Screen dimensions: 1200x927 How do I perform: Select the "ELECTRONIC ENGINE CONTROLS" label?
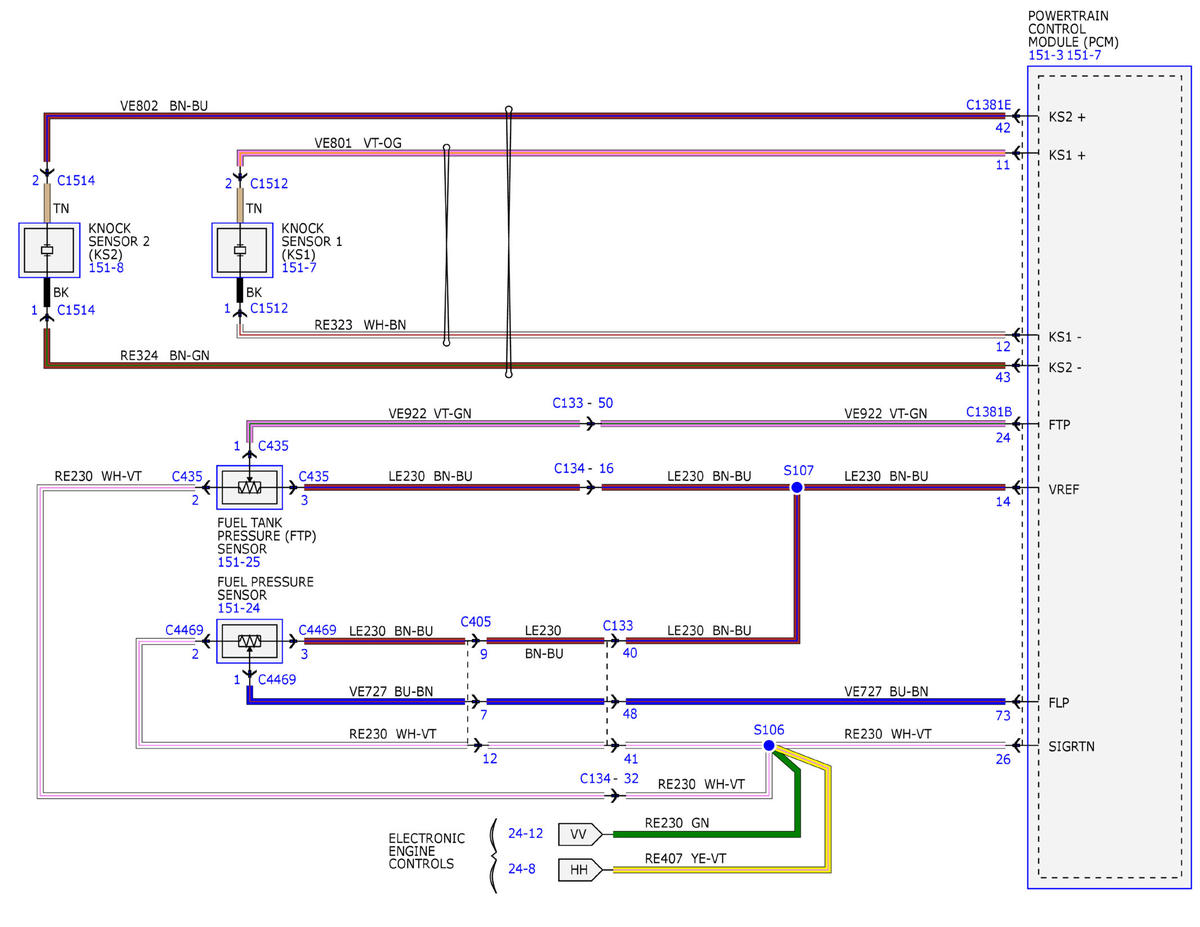pos(427,851)
